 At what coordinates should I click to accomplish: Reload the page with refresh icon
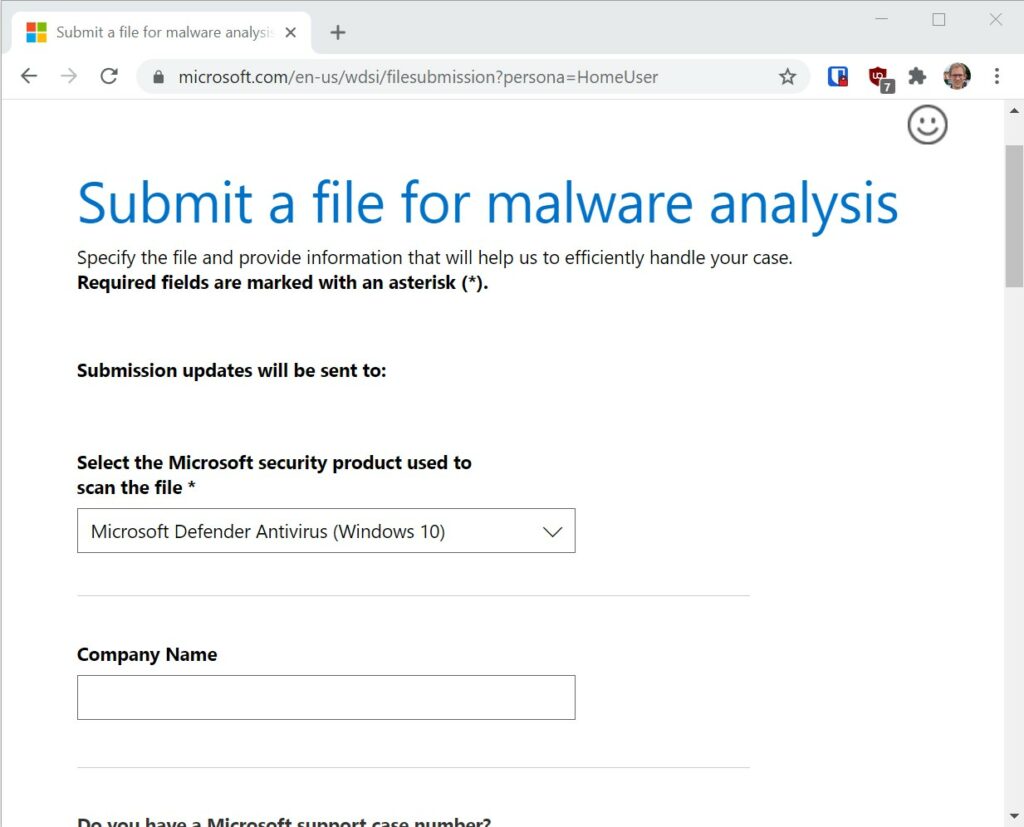[x=109, y=76]
